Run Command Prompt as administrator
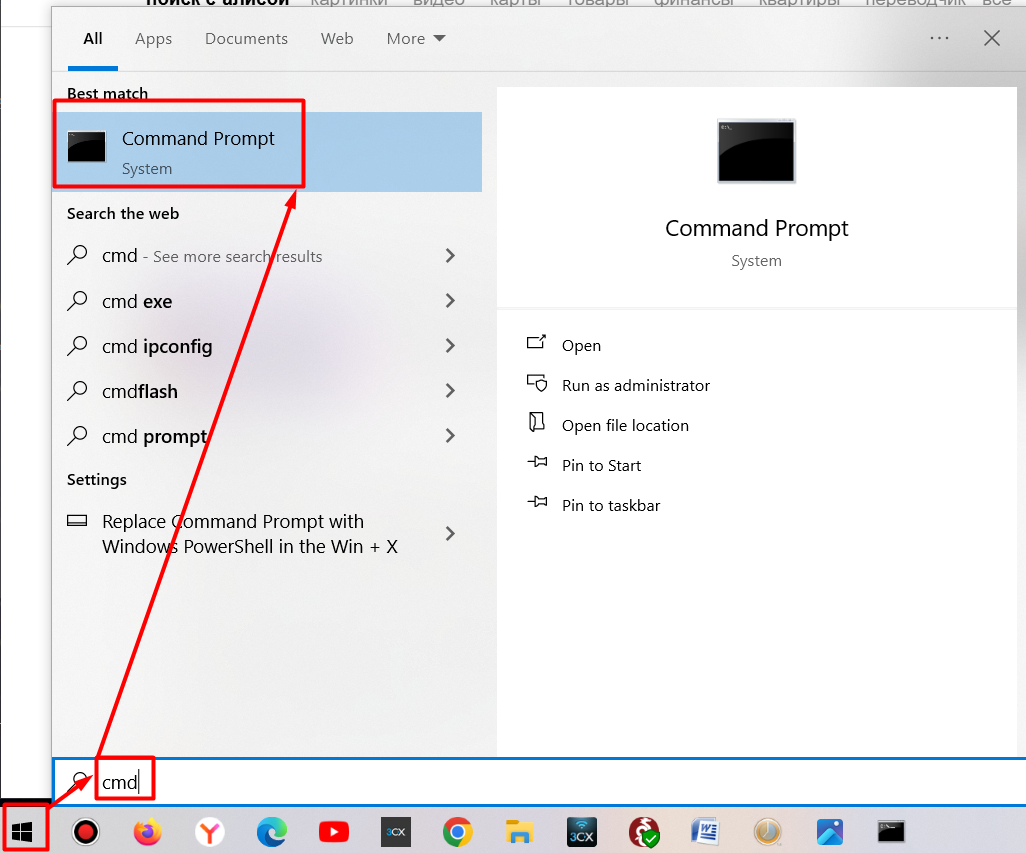Screen dimensions: 1026x853 pyautogui.click(x=635, y=385)
